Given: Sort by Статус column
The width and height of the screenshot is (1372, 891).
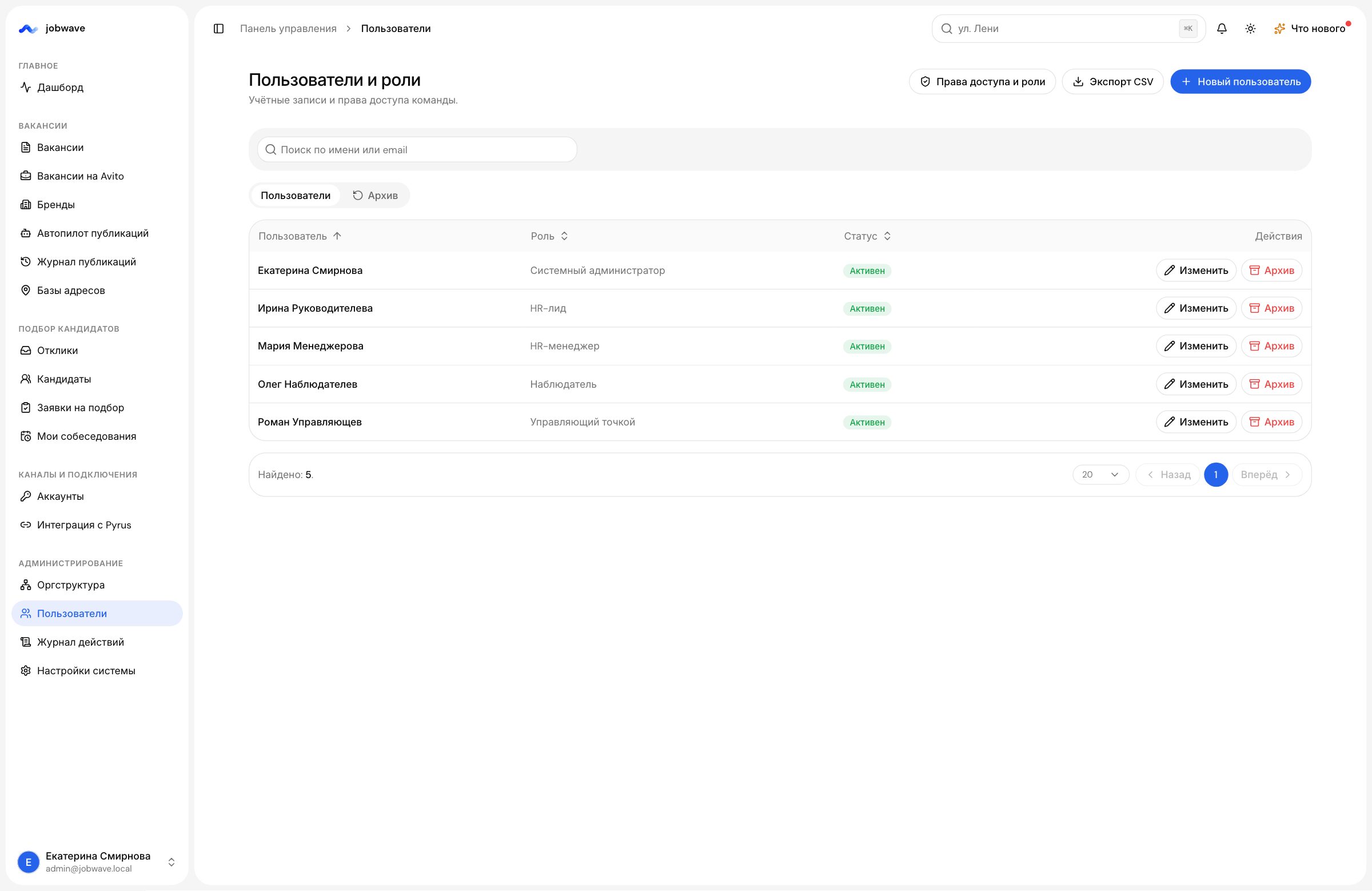Looking at the screenshot, I should coord(868,236).
